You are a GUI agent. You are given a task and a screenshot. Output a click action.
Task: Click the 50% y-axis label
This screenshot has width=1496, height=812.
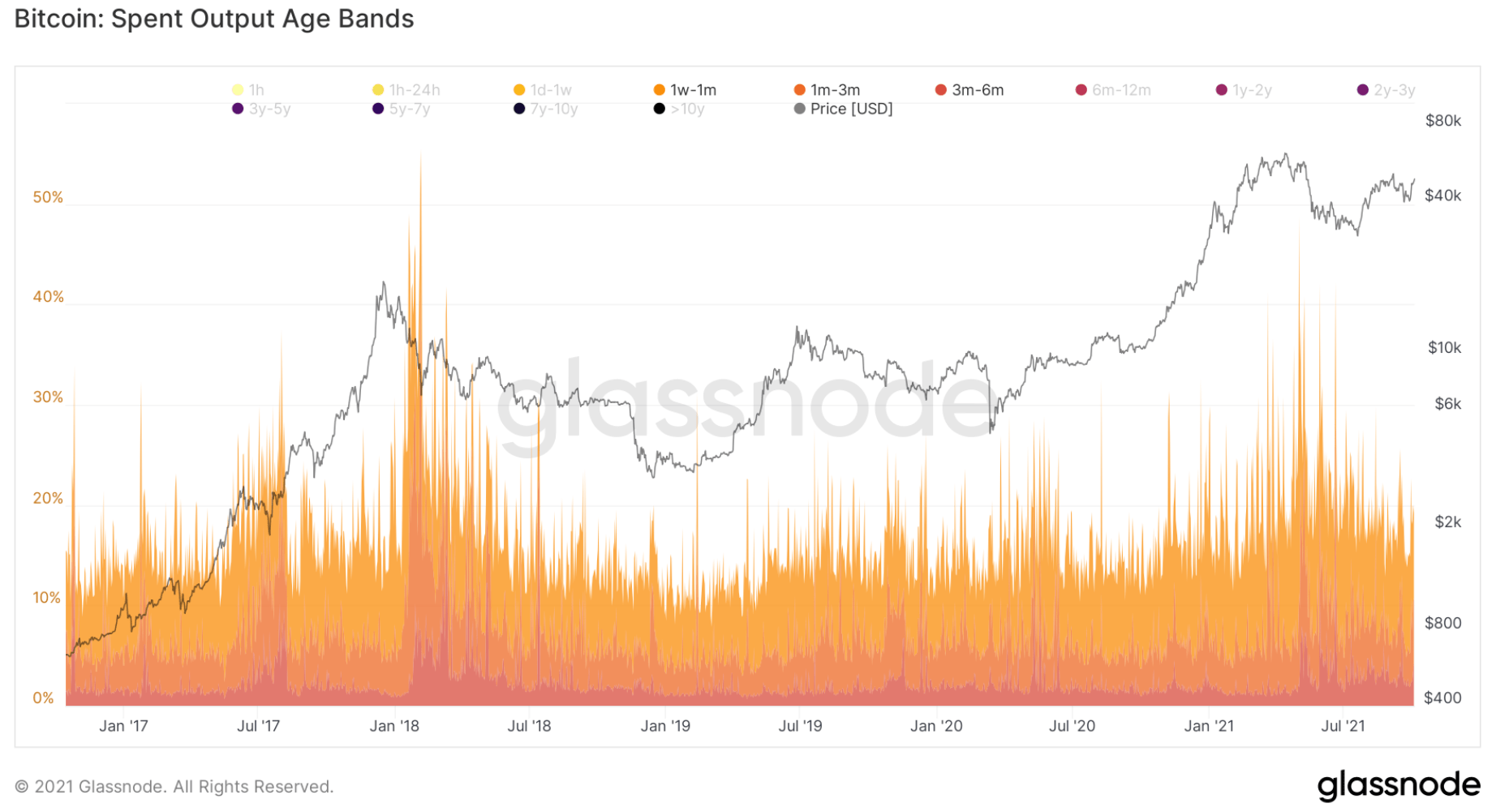pyautogui.click(x=48, y=197)
